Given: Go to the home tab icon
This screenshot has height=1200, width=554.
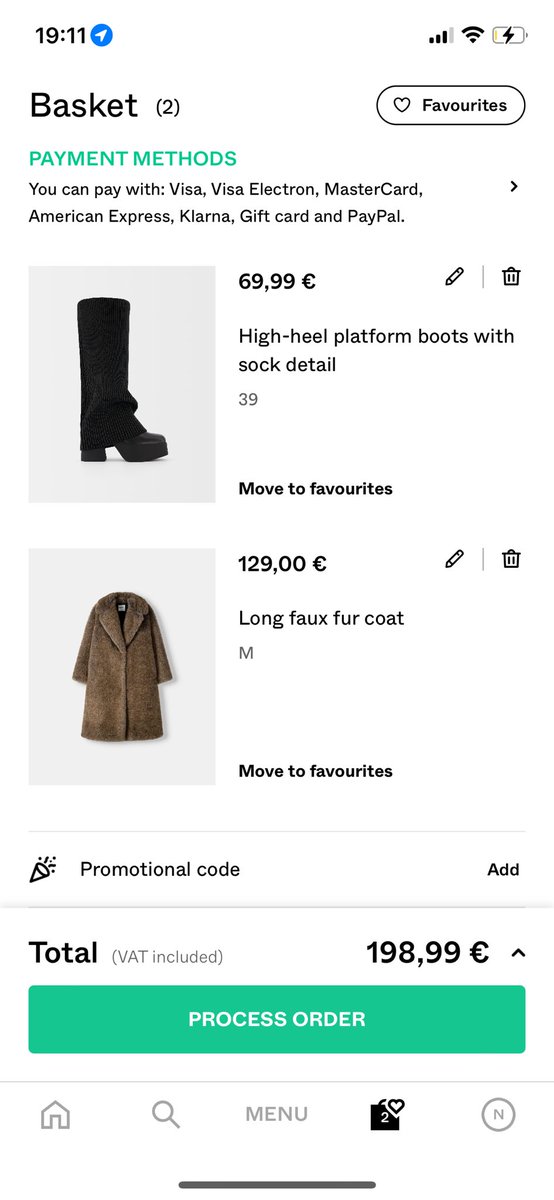Looking at the screenshot, I should pyautogui.click(x=55, y=1114).
